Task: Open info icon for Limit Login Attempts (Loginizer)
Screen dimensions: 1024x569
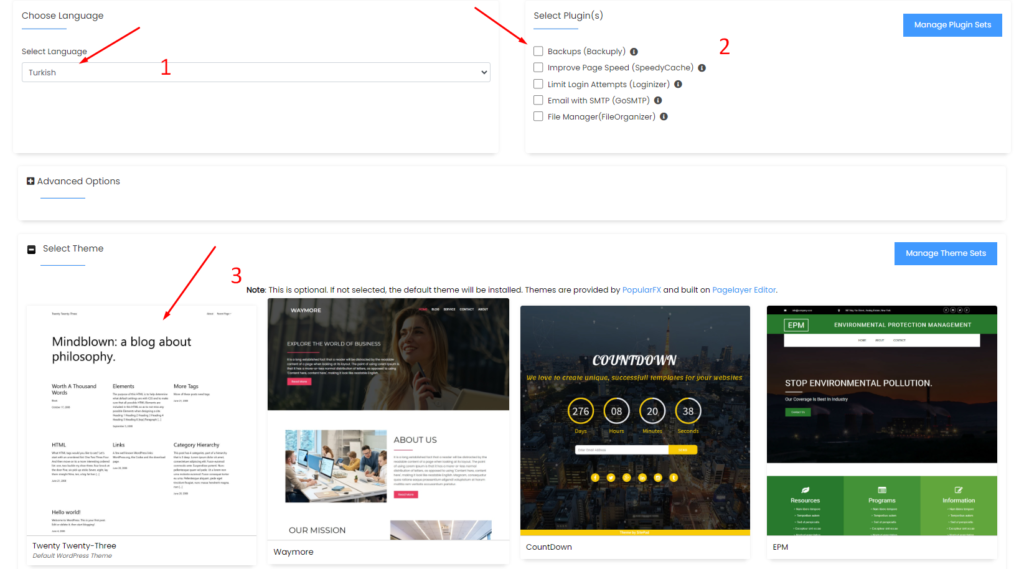Action: point(678,84)
